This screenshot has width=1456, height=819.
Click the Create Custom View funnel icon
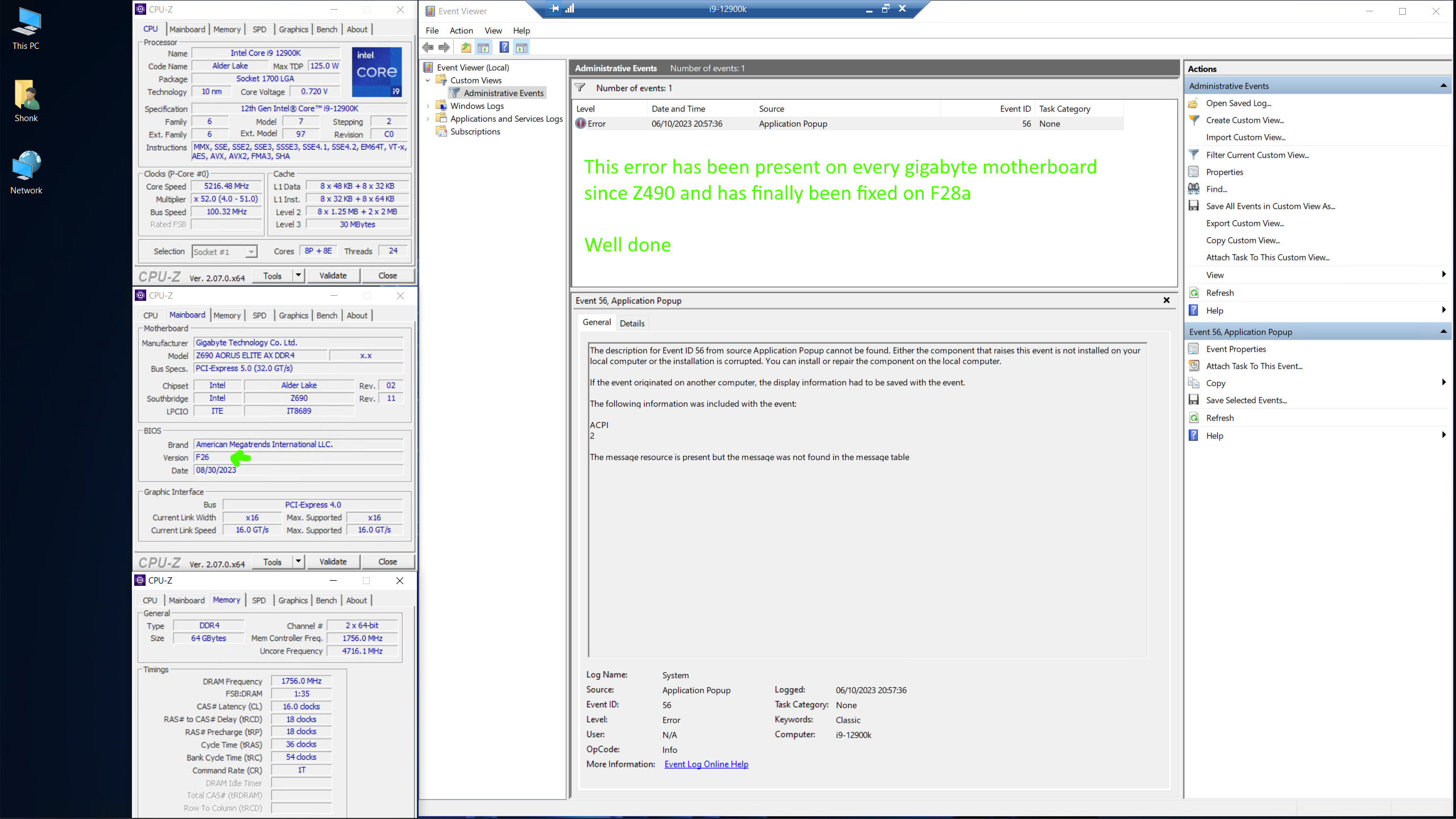click(x=1194, y=121)
